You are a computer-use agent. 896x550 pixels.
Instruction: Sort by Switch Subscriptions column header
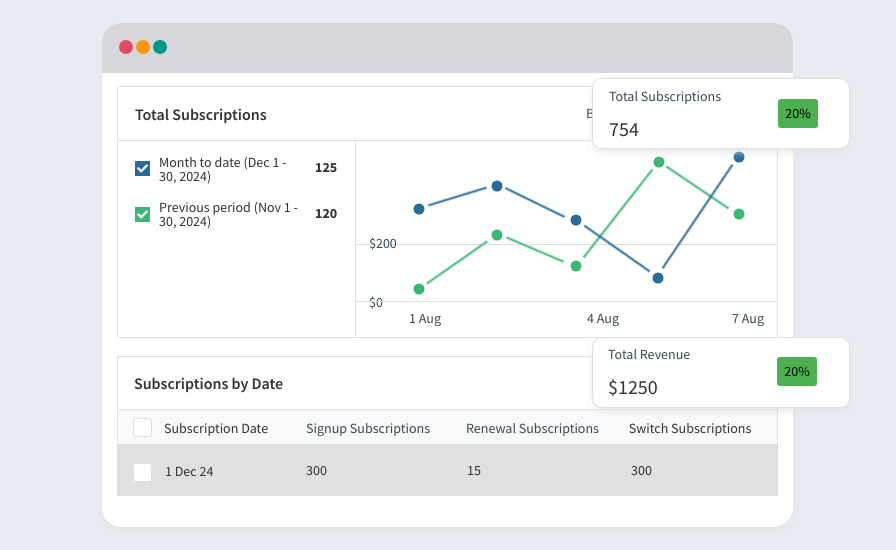tap(690, 428)
